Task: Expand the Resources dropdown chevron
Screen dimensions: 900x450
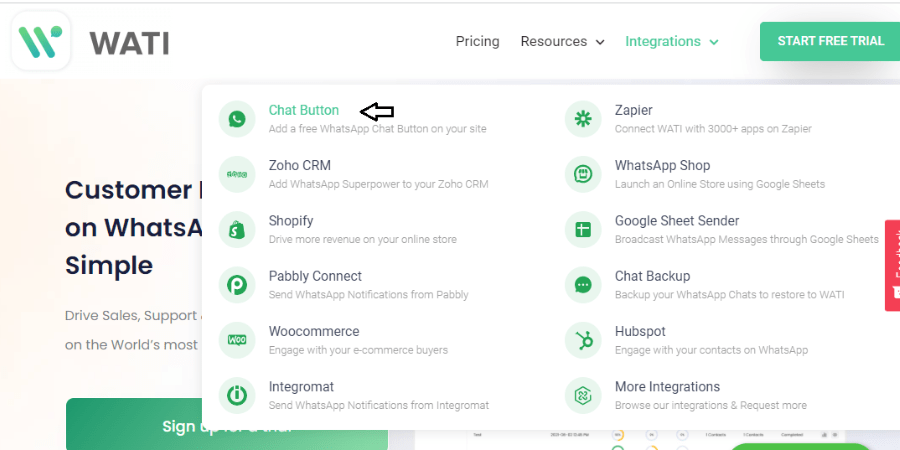Action: tap(600, 42)
